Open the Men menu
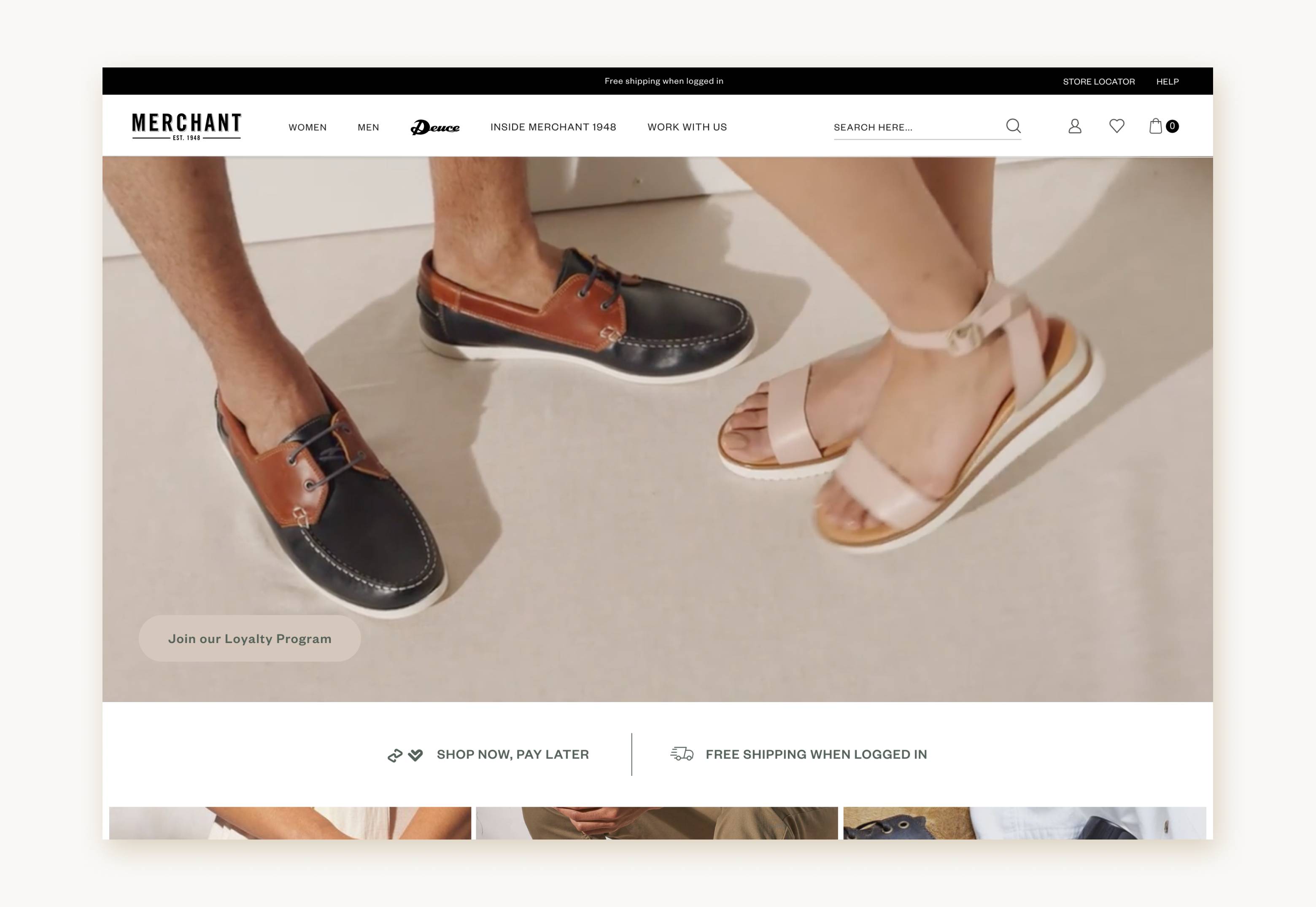 click(368, 127)
